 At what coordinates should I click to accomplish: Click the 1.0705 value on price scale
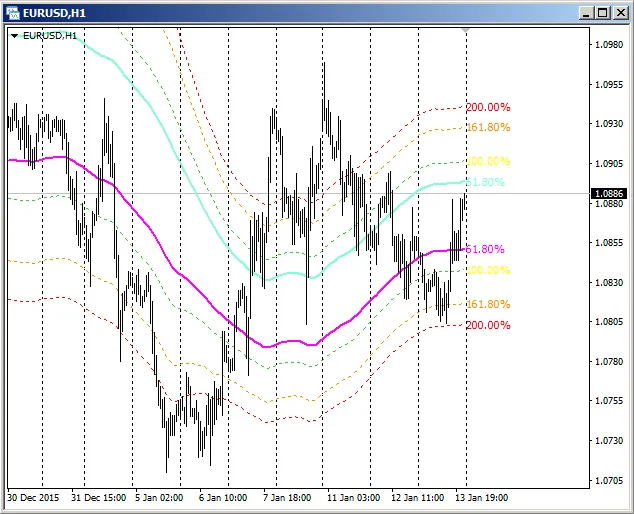(x=608, y=480)
